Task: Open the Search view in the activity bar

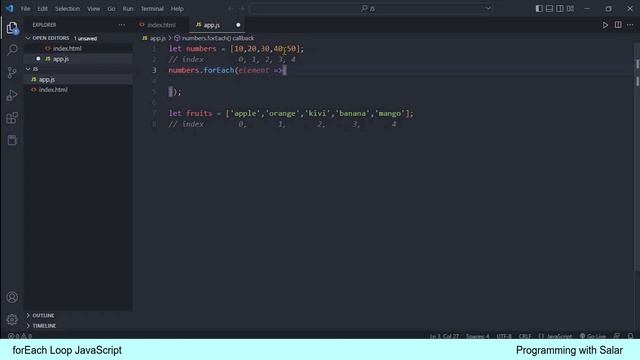Action: pos(12,50)
